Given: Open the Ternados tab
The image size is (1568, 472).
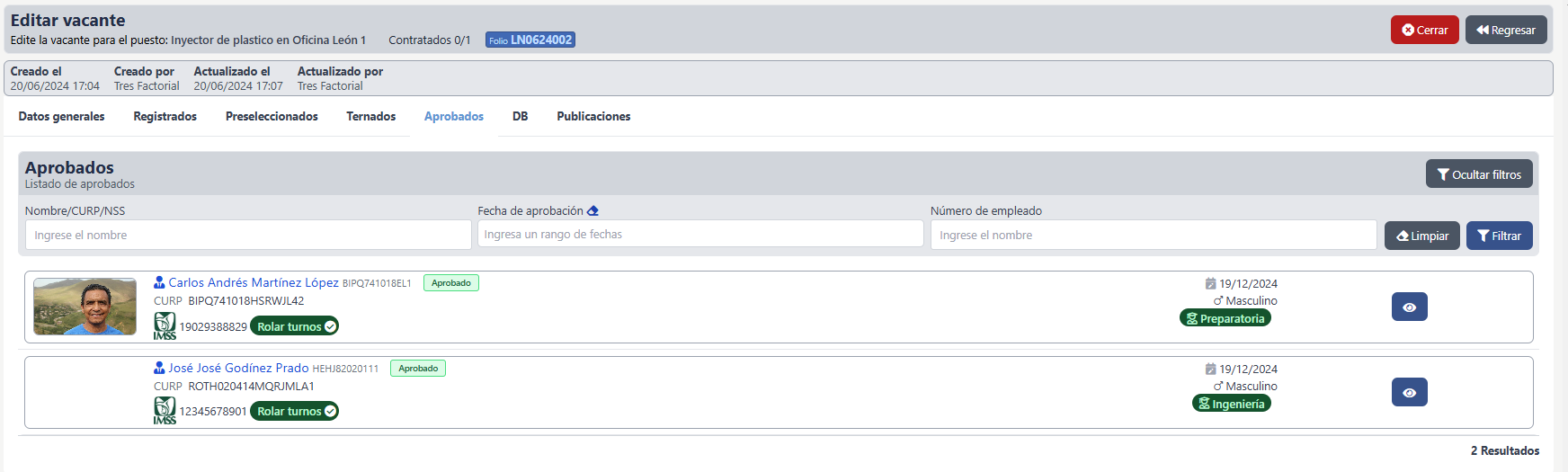Looking at the screenshot, I should (x=371, y=117).
